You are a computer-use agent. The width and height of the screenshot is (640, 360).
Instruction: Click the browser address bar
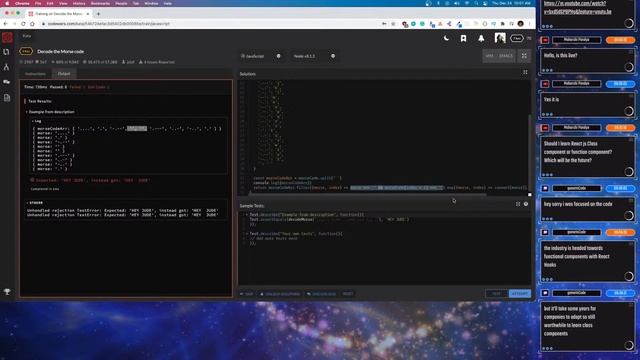(212, 24)
